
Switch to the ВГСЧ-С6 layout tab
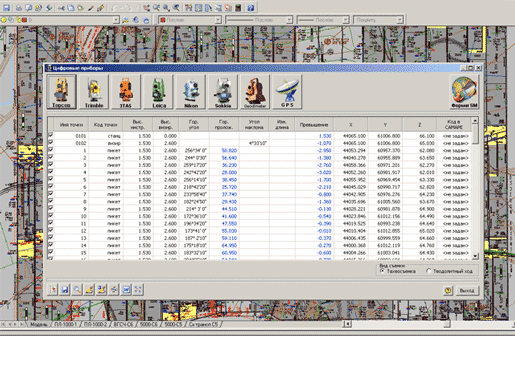[x=123, y=324]
